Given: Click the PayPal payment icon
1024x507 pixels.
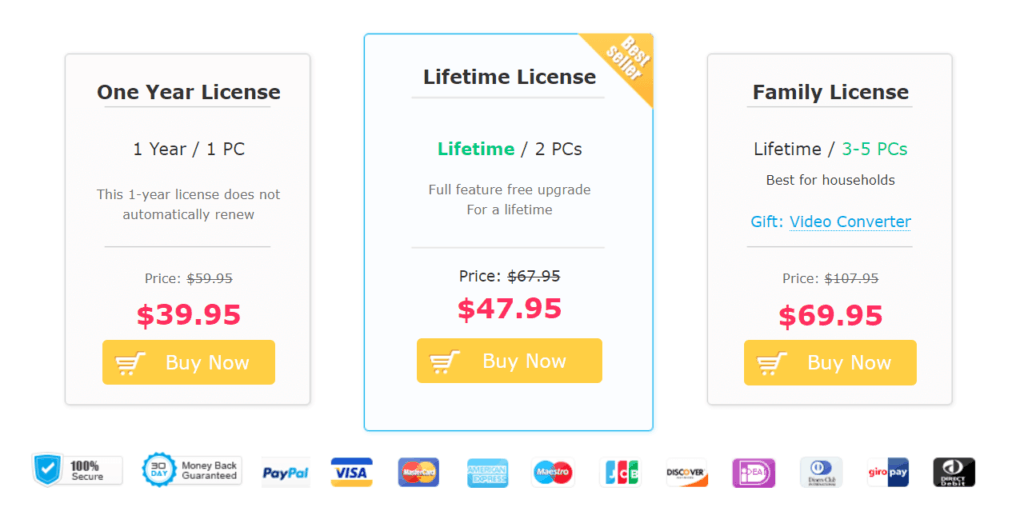Looking at the screenshot, I should (286, 472).
